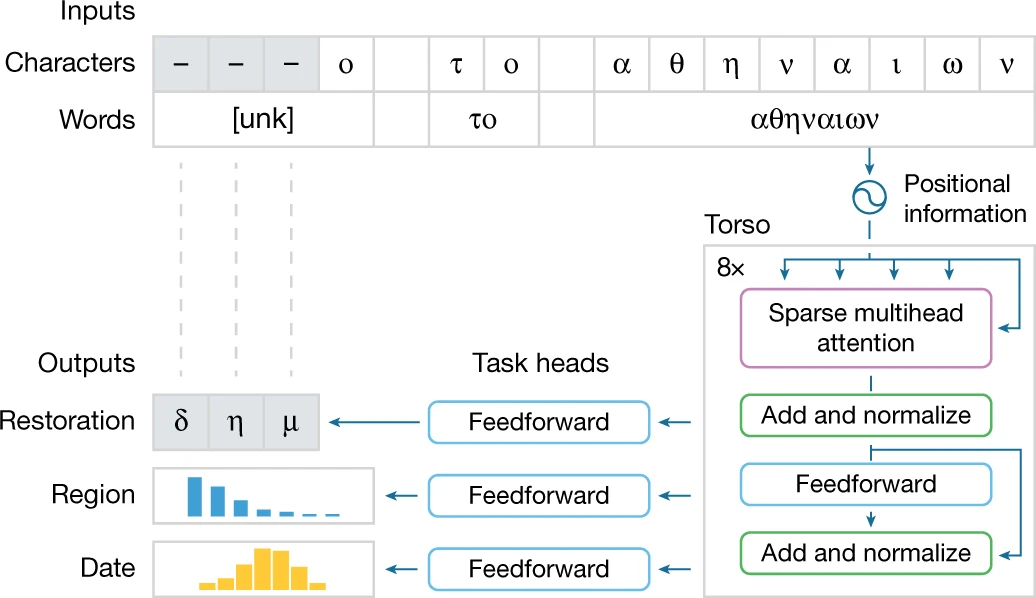
Task: Select the [unk] word cell
Action: click(x=263, y=120)
